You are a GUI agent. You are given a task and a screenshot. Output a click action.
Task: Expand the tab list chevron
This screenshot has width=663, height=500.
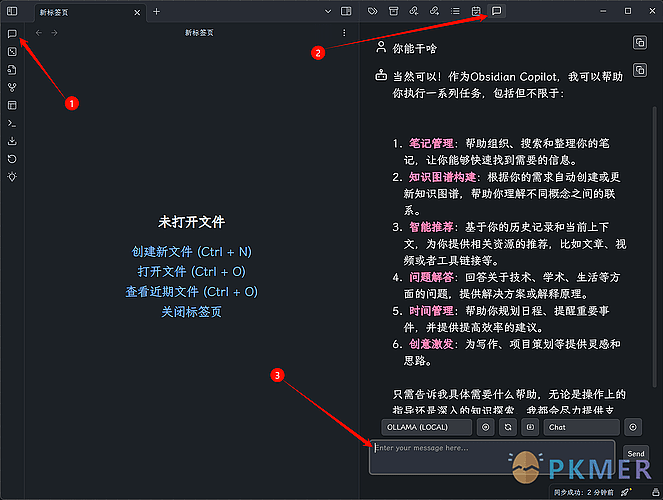[328, 11]
